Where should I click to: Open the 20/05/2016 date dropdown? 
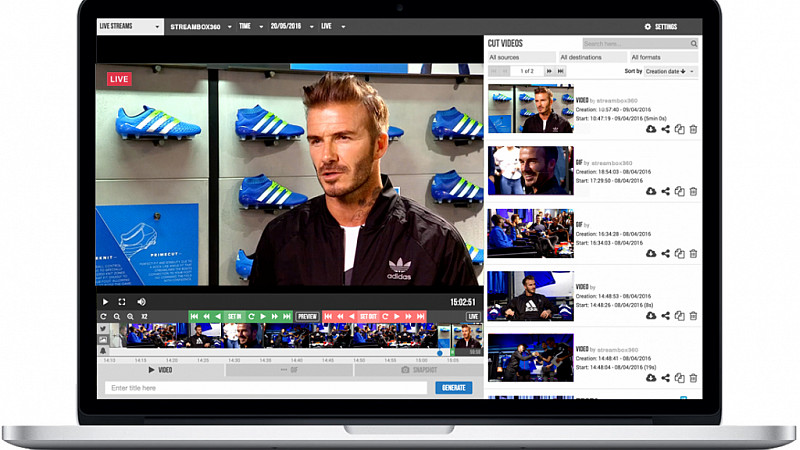click(292, 27)
